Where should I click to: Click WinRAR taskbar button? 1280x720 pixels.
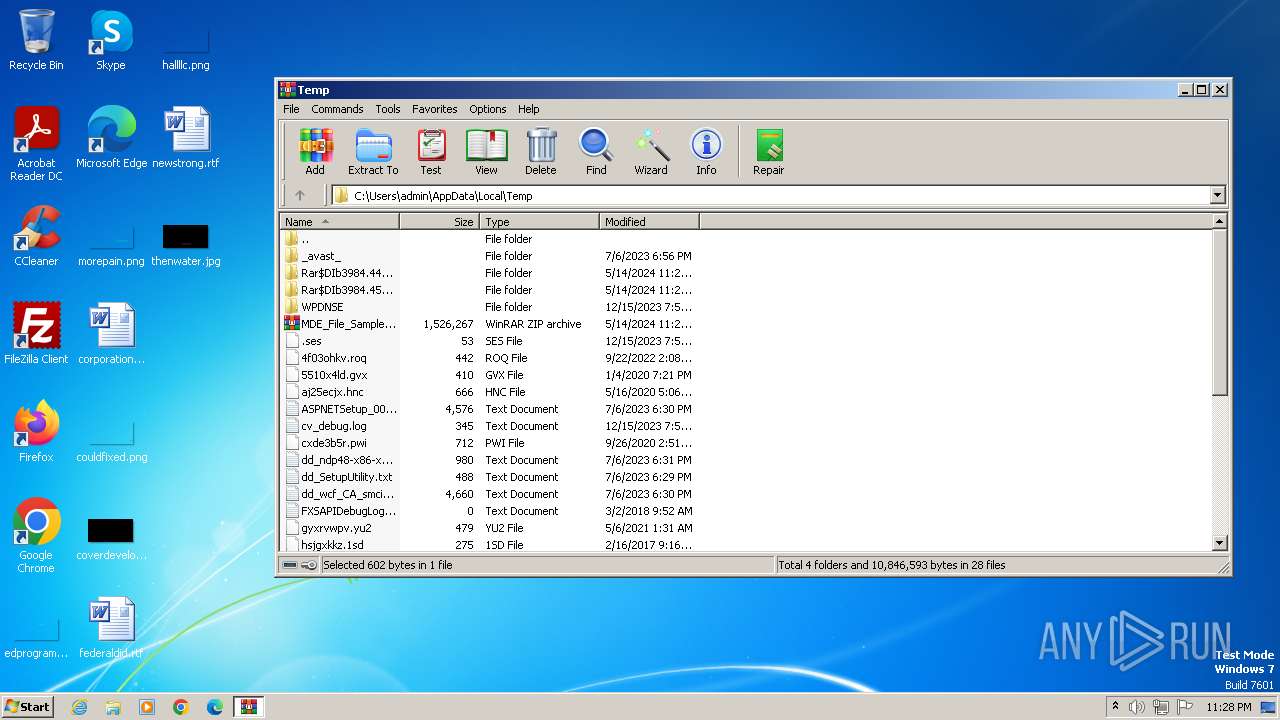(248, 707)
